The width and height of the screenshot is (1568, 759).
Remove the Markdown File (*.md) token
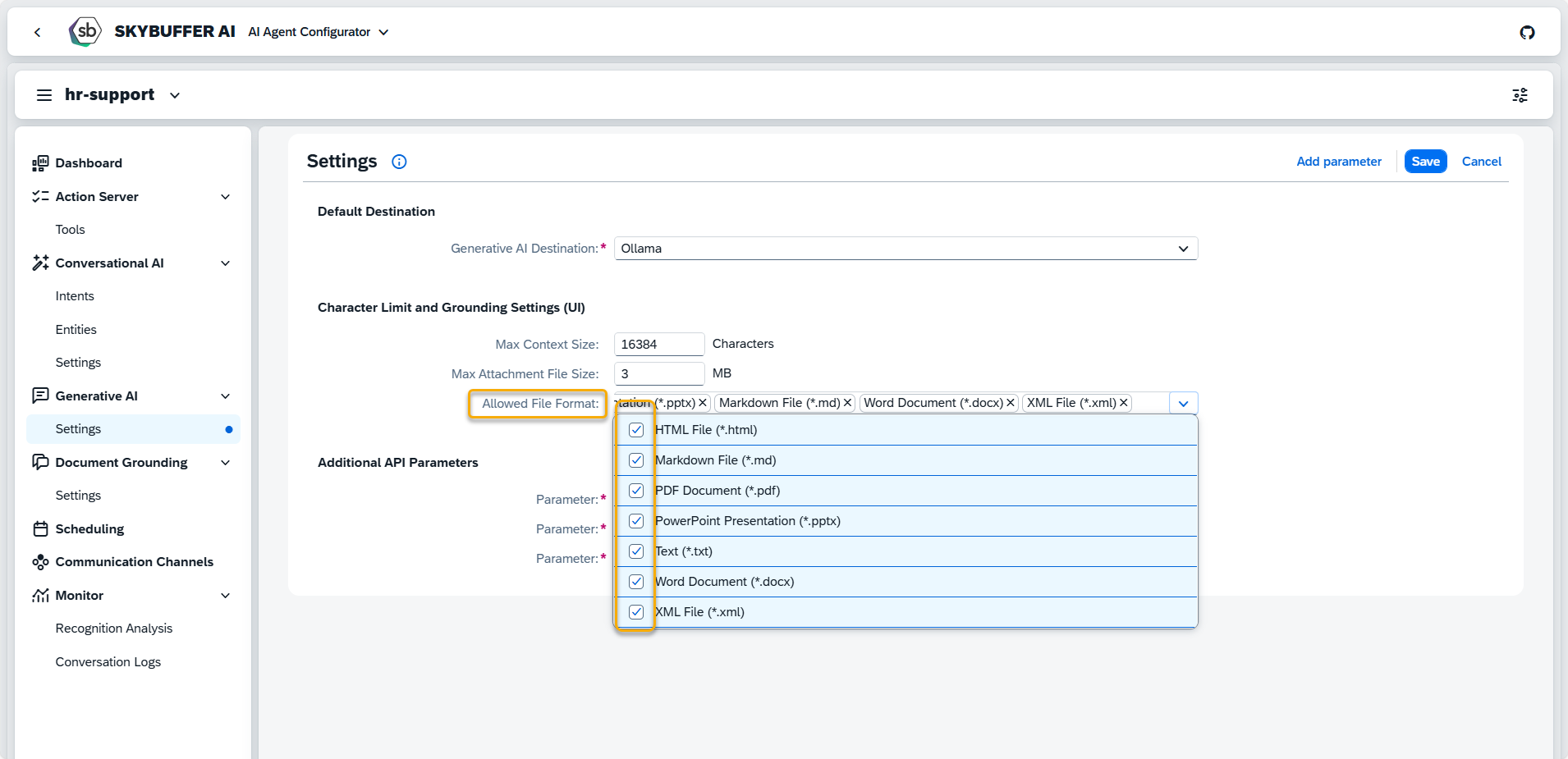[847, 403]
